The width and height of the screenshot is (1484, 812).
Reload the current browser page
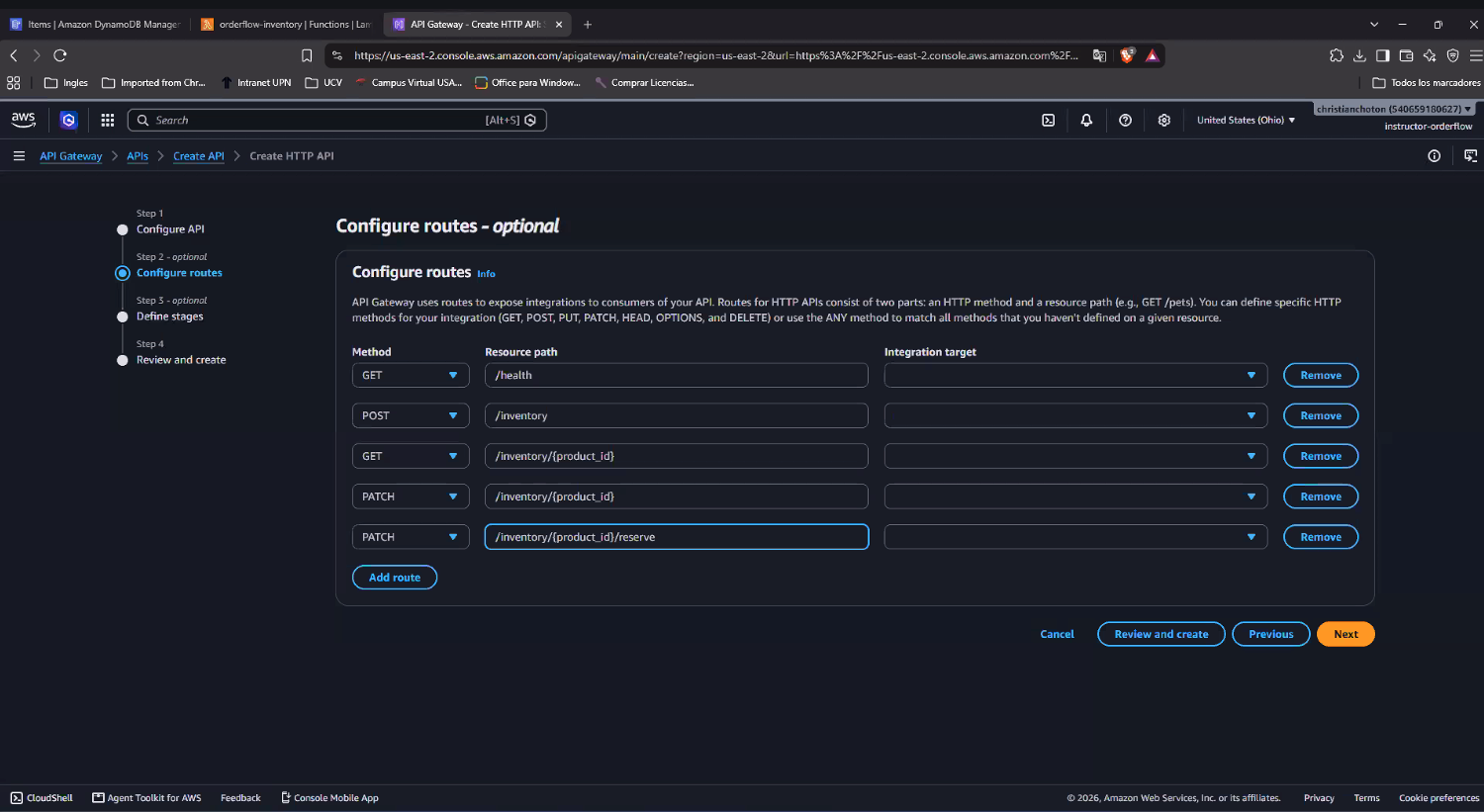(60, 55)
